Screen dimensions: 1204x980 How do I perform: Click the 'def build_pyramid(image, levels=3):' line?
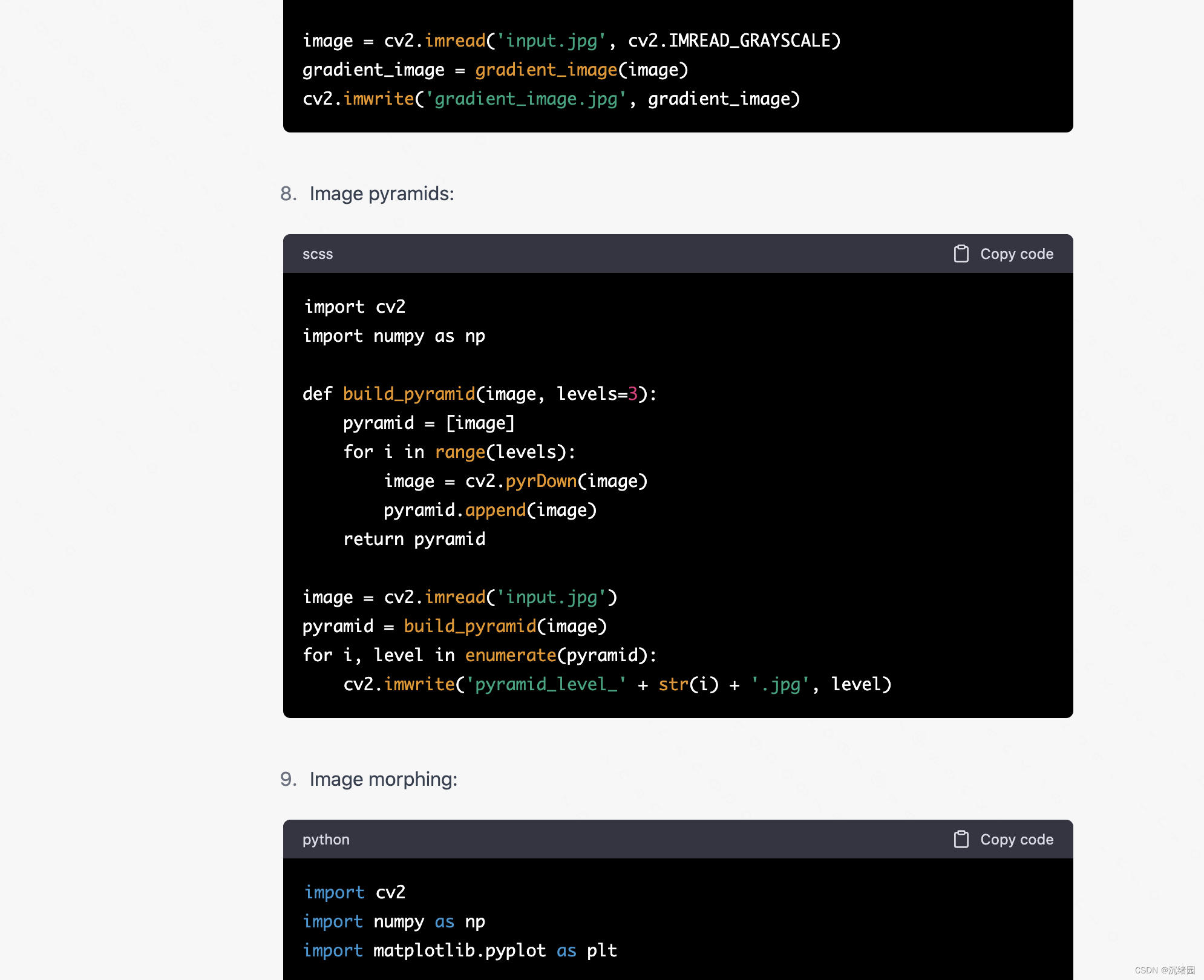(480, 394)
